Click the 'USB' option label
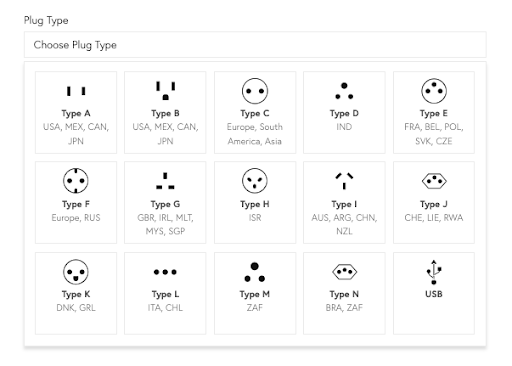This screenshot has height=366, width=512. [434, 294]
